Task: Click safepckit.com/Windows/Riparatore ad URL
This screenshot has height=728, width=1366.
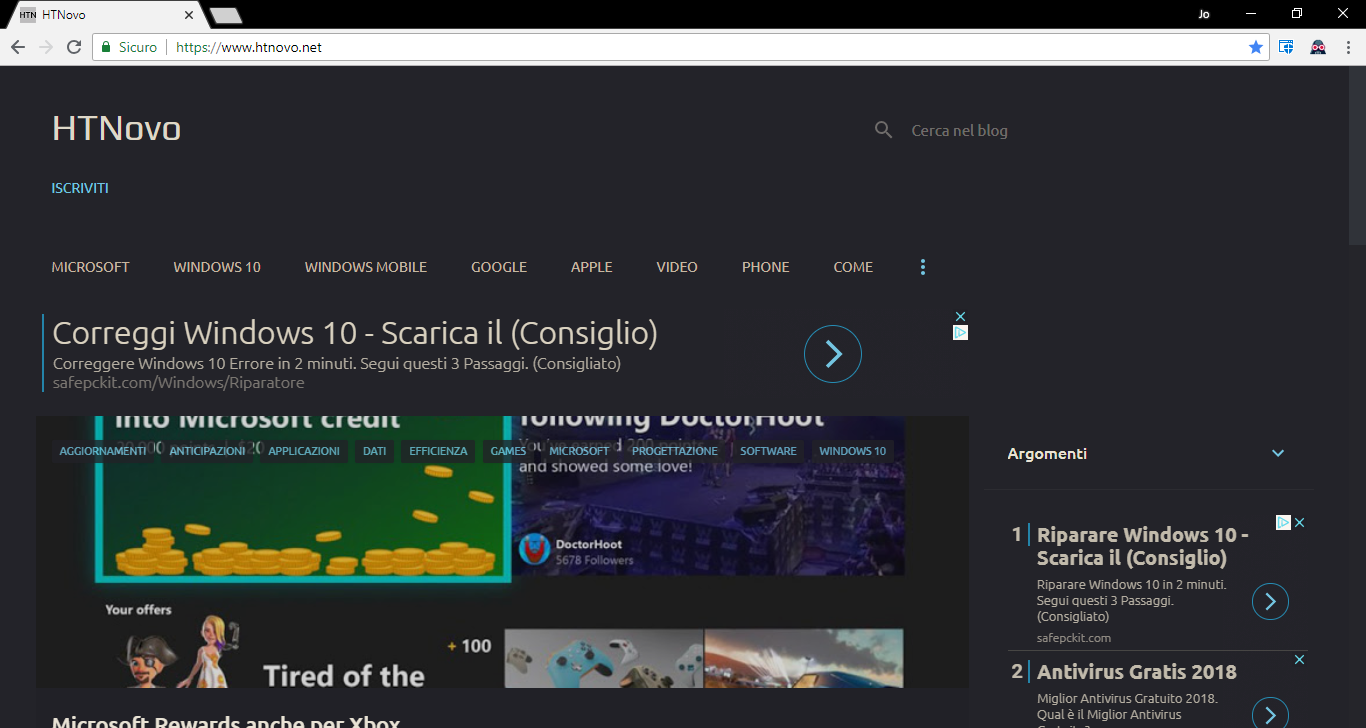Action: click(178, 383)
